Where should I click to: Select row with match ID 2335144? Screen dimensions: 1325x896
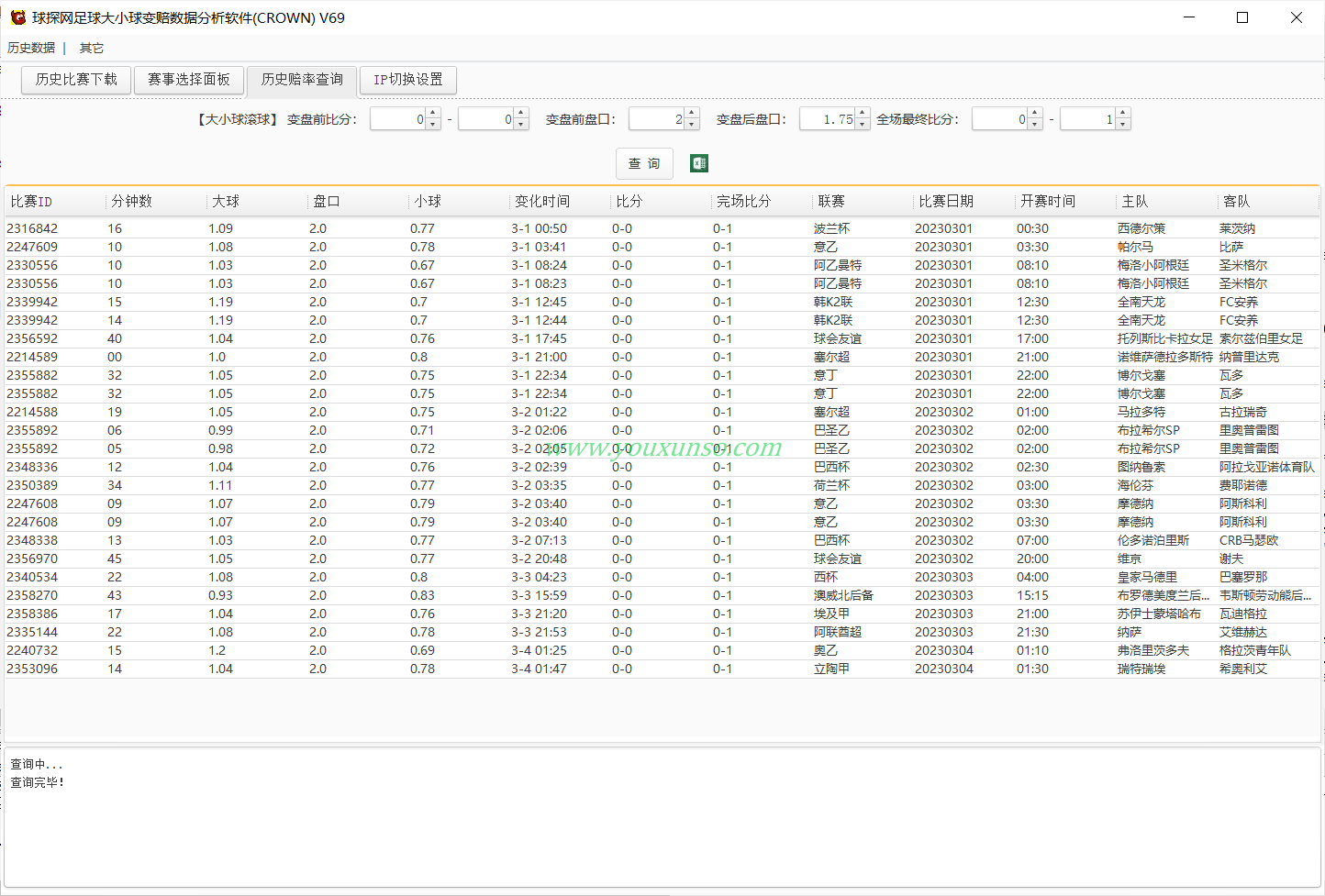662,632
